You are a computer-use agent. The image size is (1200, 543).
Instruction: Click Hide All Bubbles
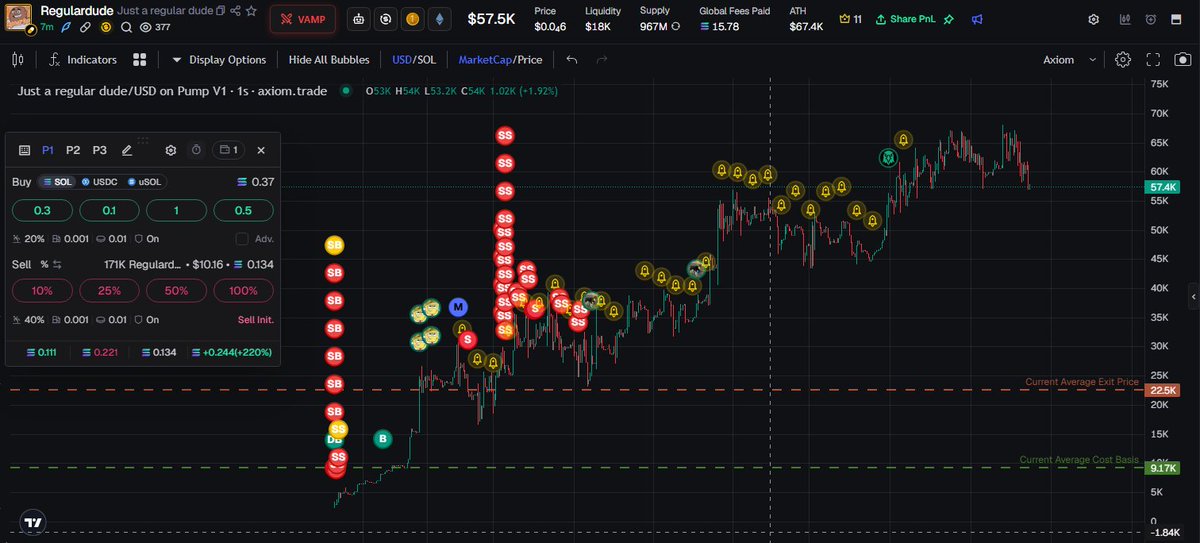coord(329,60)
